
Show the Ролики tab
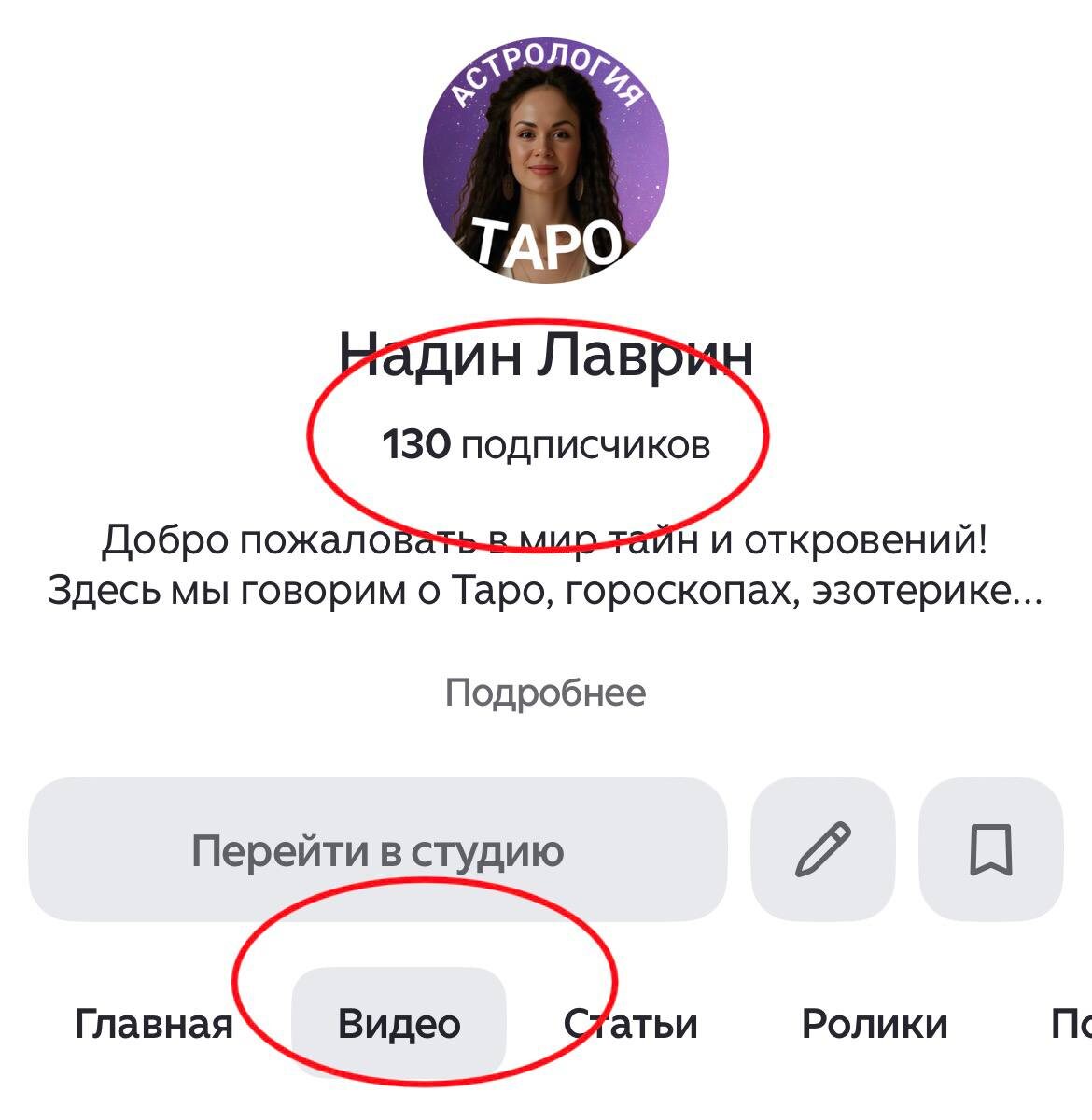click(875, 1024)
